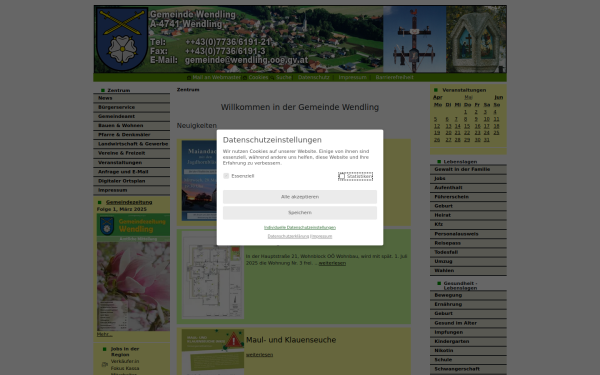Select day 8 in the calendar
This screenshot has height=375, width=600.
click(x=465, y=119)
